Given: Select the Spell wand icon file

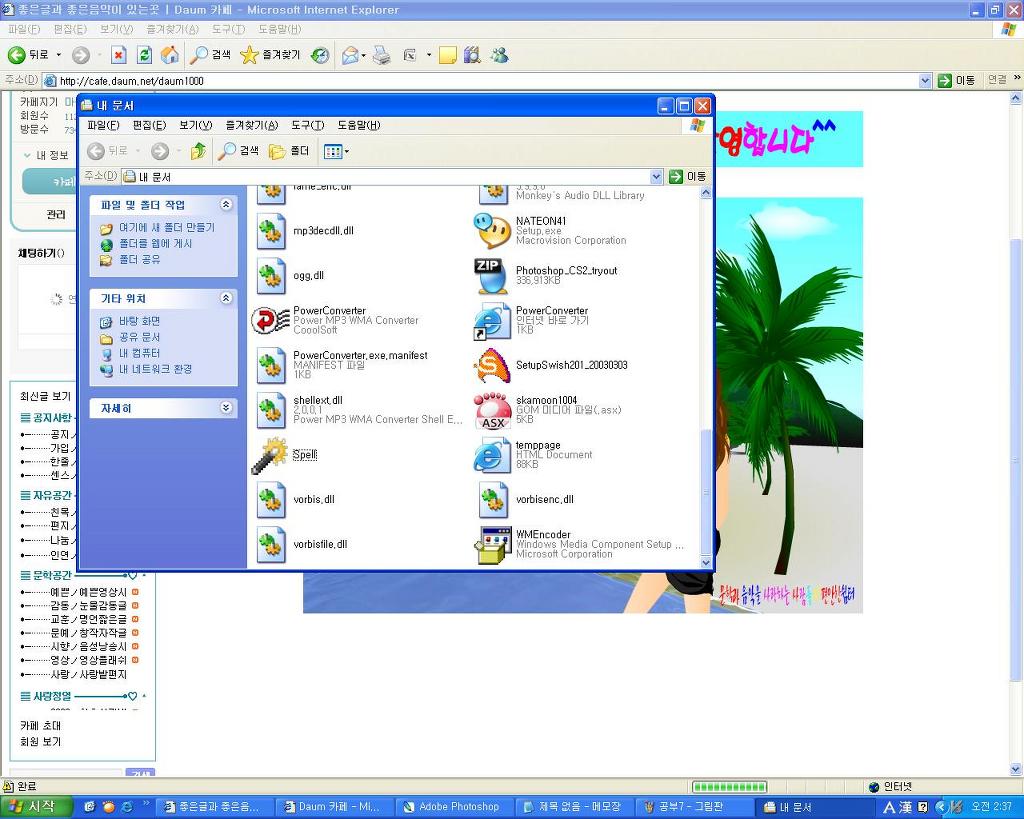Looking at the screenshot, I should tap(270, 455).
